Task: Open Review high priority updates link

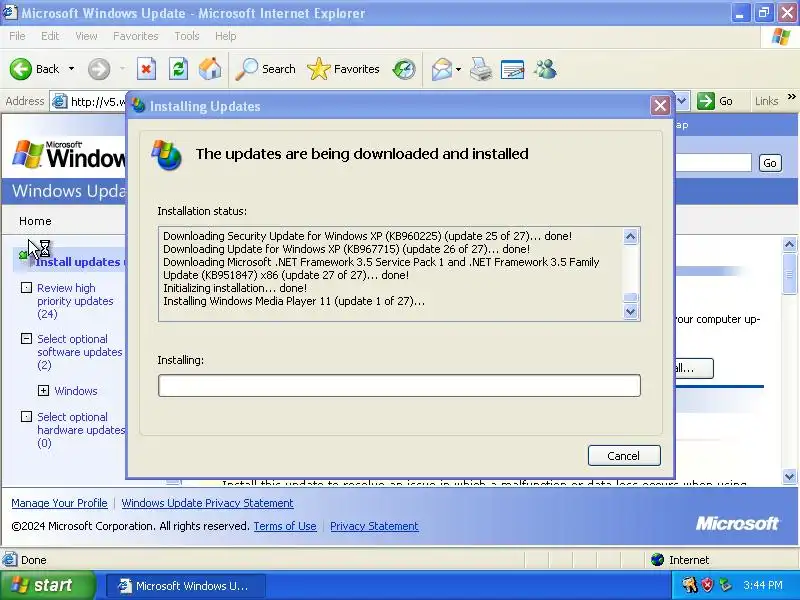Action: pyautogui.click(x=75, y=301)
